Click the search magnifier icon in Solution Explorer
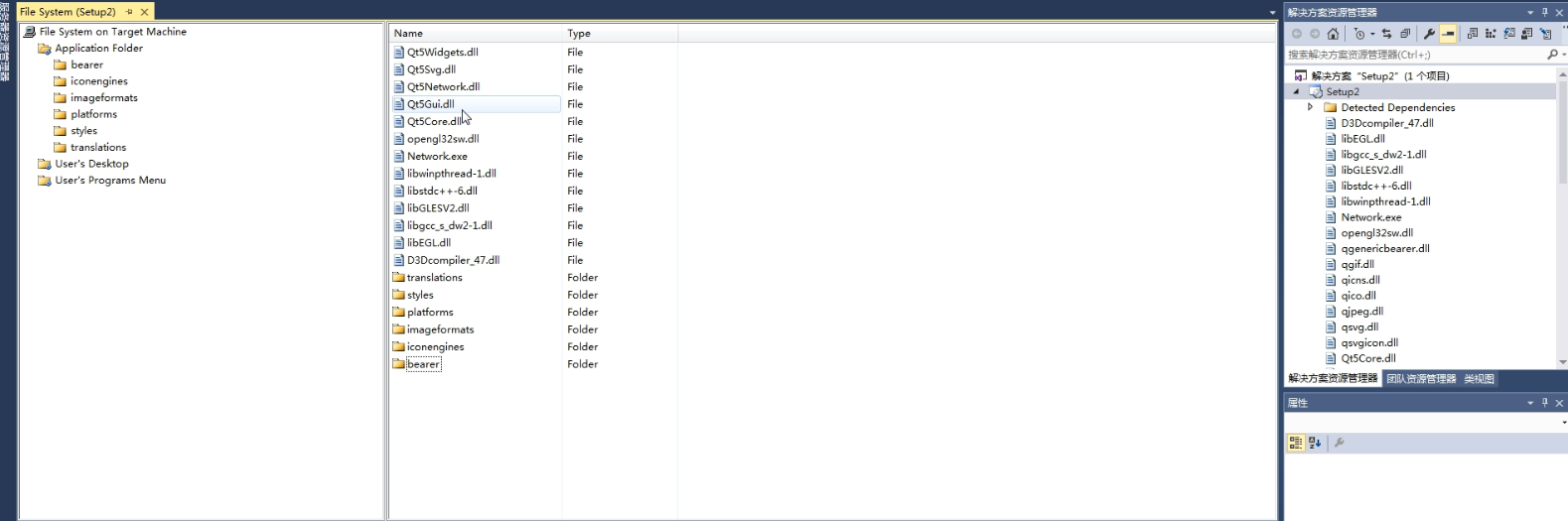The height and width of the screenshot is (521, 1568). tap(1552, 55)
